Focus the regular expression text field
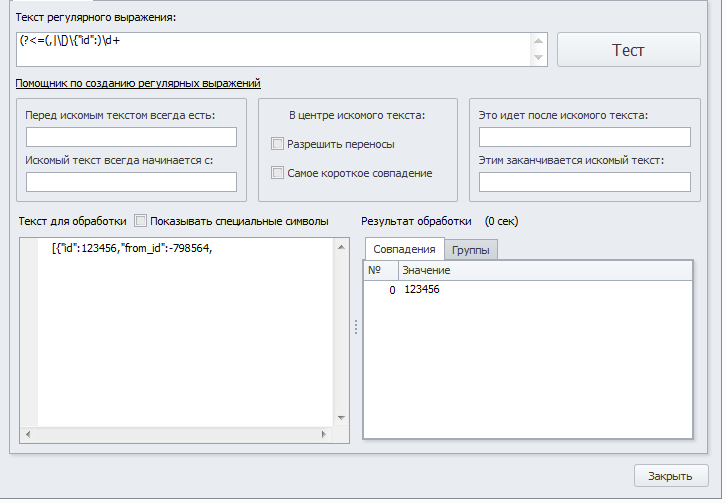Screen dimensions: 726x503 (x=273, y=50)
